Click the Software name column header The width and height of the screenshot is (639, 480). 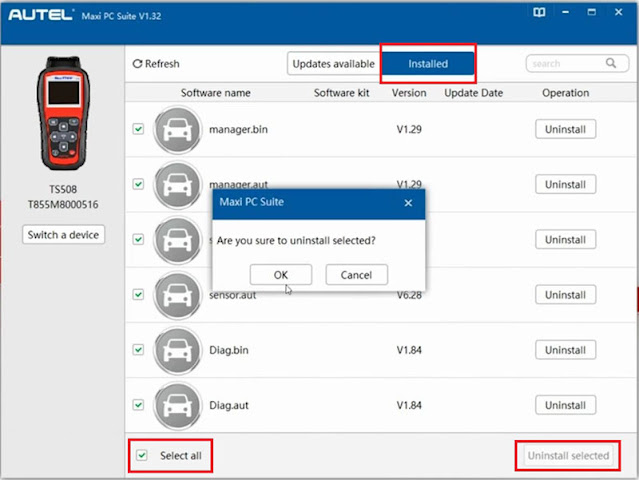click(216, 93)
